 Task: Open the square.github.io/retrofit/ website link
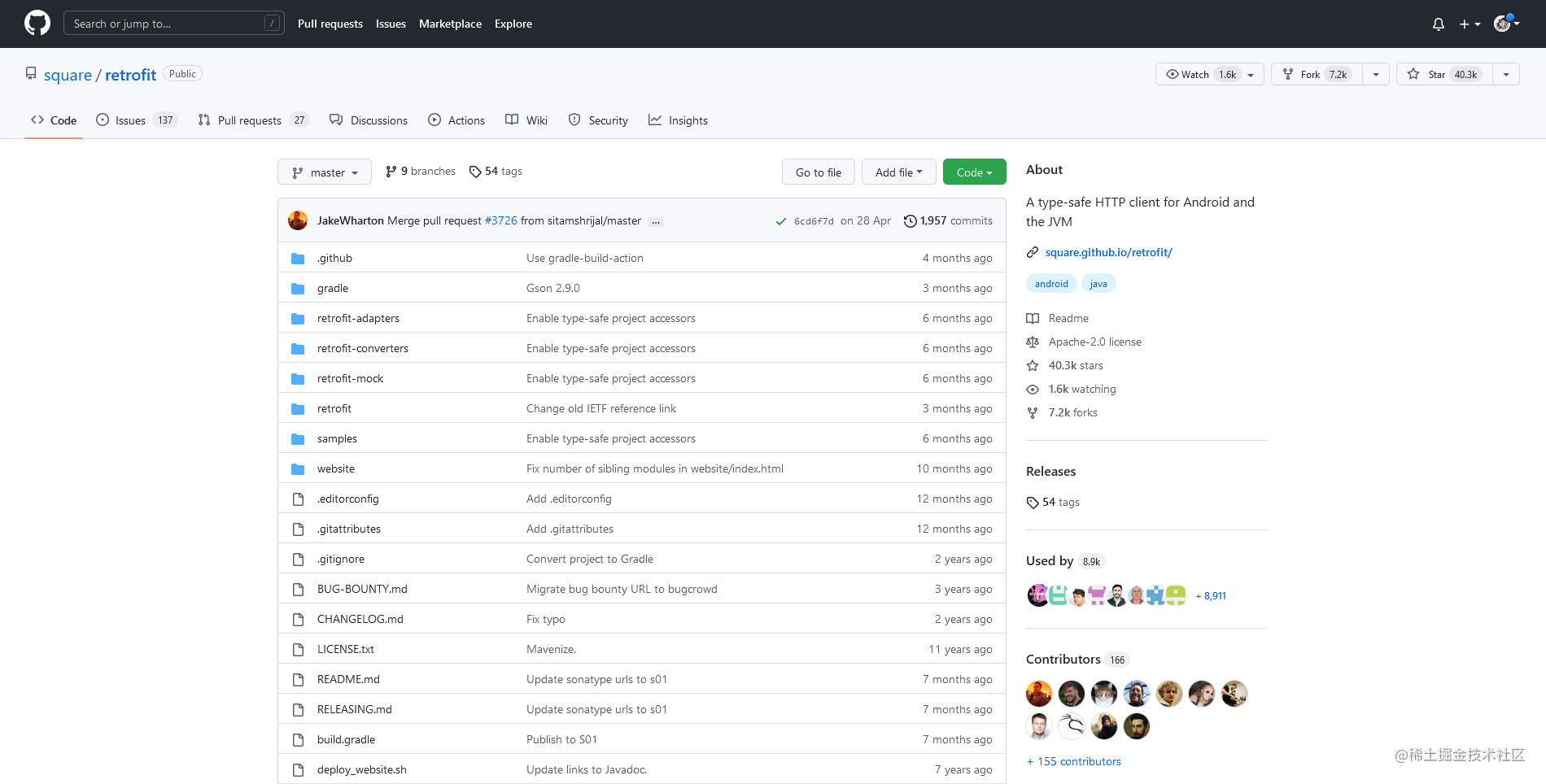[1108, 252]
